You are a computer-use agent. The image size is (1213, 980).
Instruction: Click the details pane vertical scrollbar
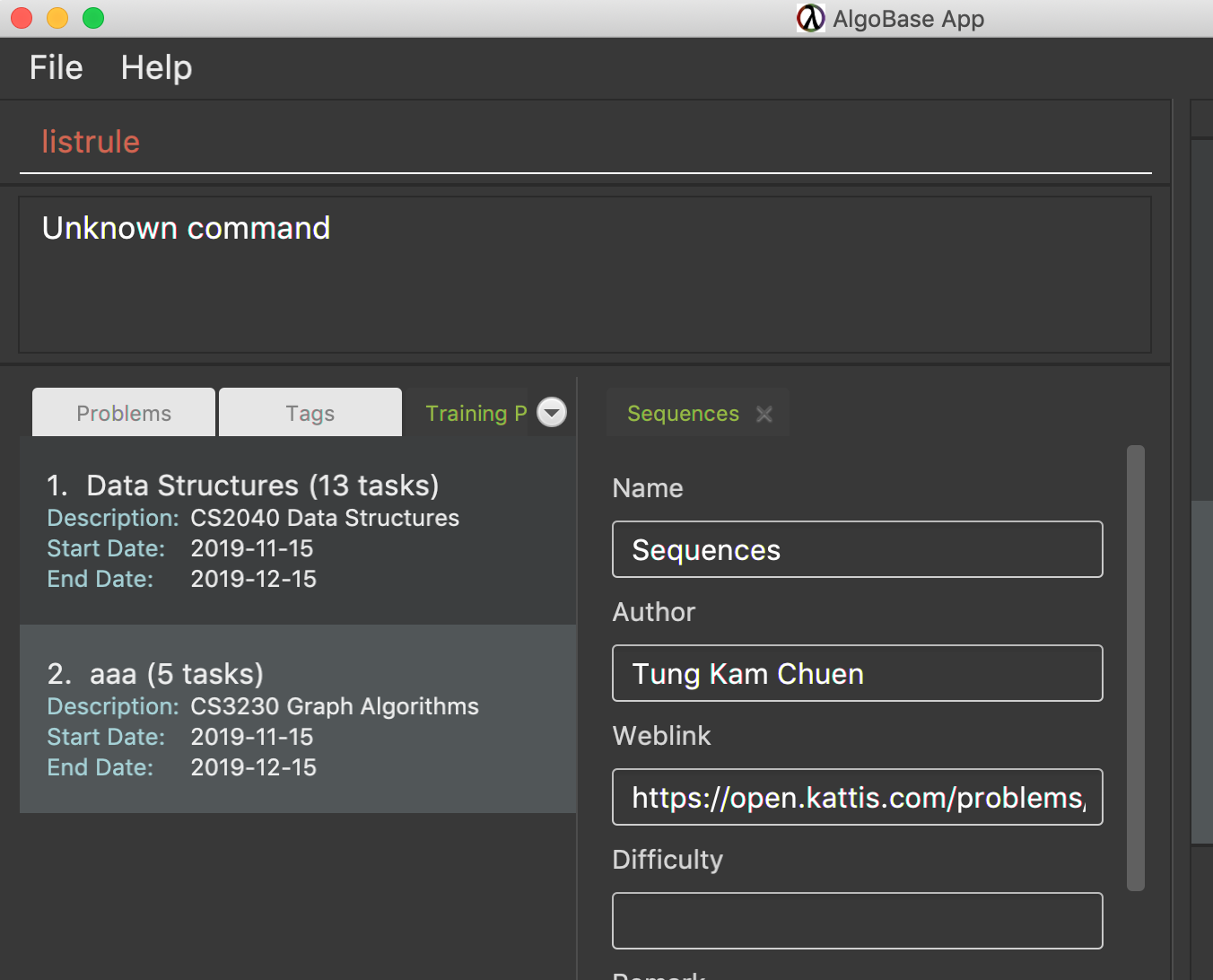(x=1136, y=668)
